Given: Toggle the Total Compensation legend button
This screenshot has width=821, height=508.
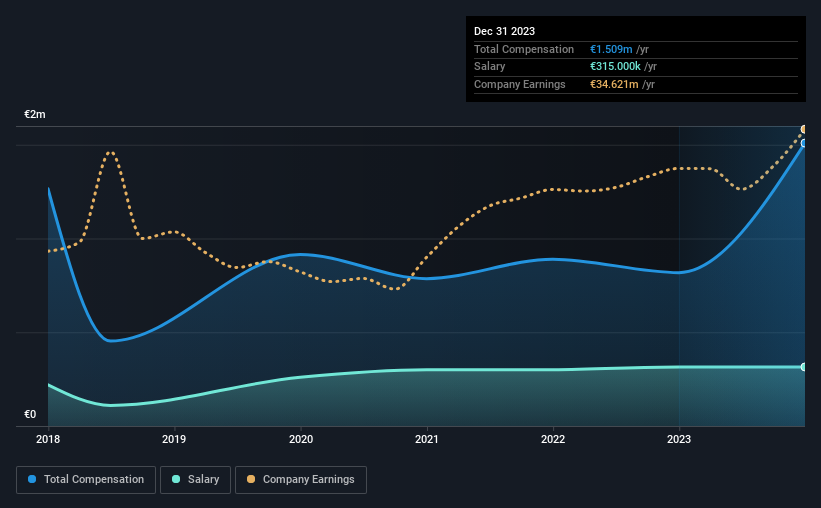Looking at the screenshot, I should (86, 480).
